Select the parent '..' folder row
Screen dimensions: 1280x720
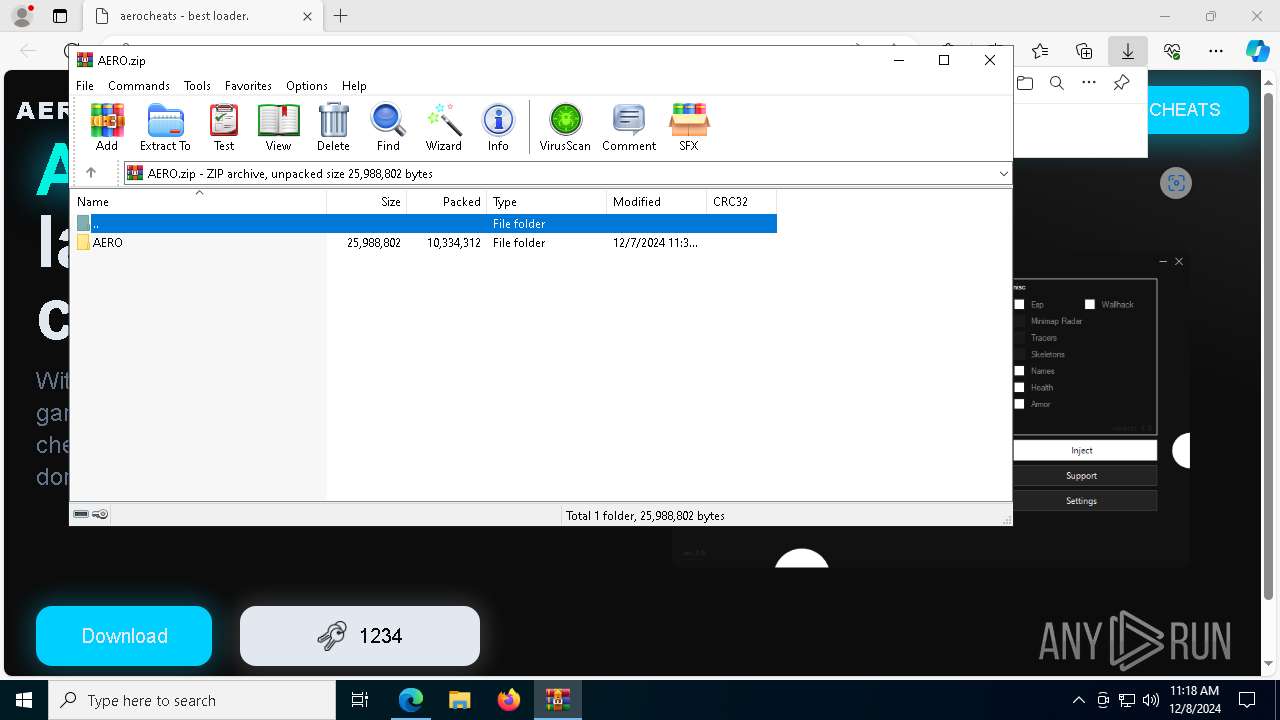pyautogui.click(x=425, y=224)
